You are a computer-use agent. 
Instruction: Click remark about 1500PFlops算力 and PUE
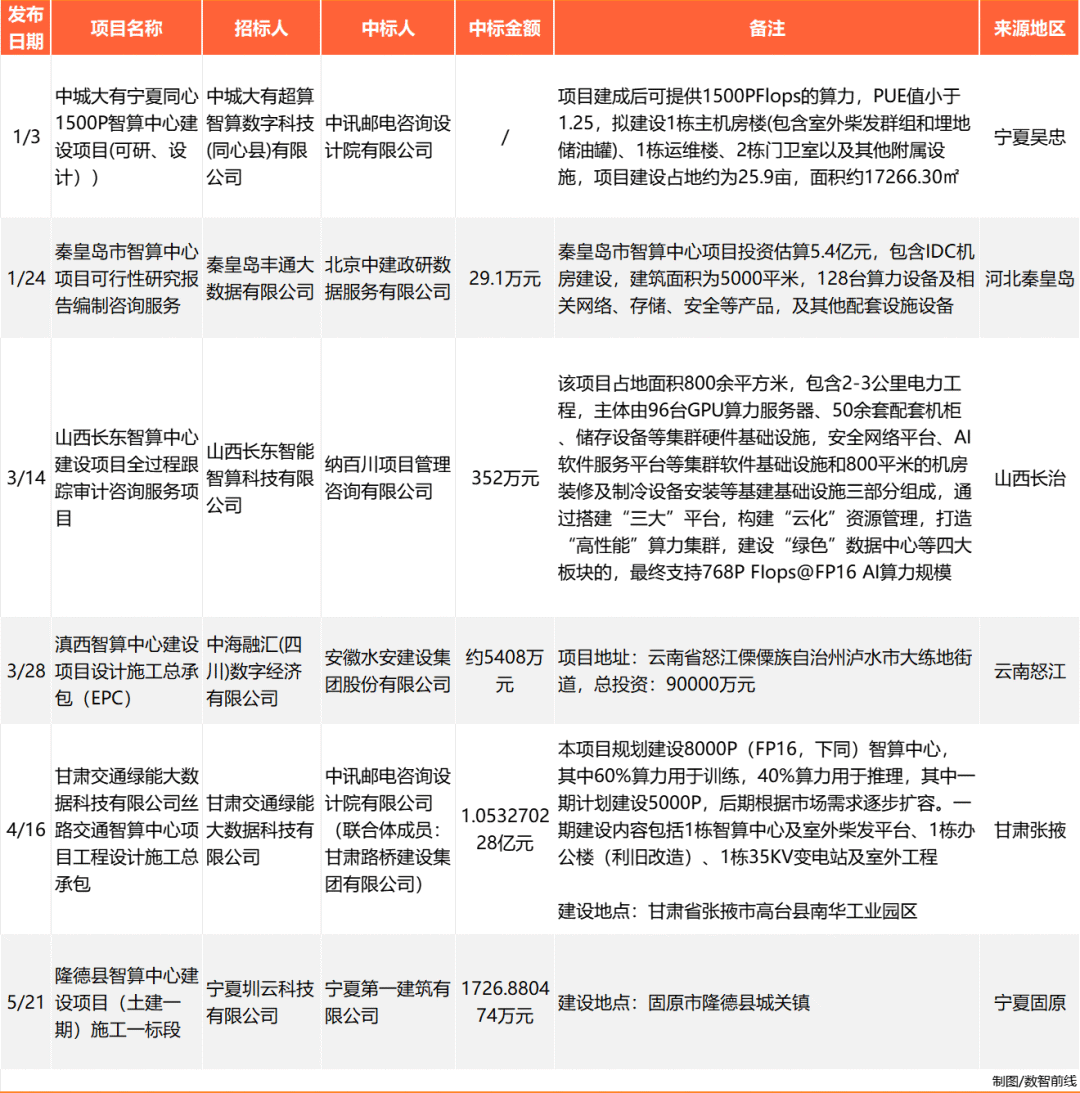tap(765, 137)
